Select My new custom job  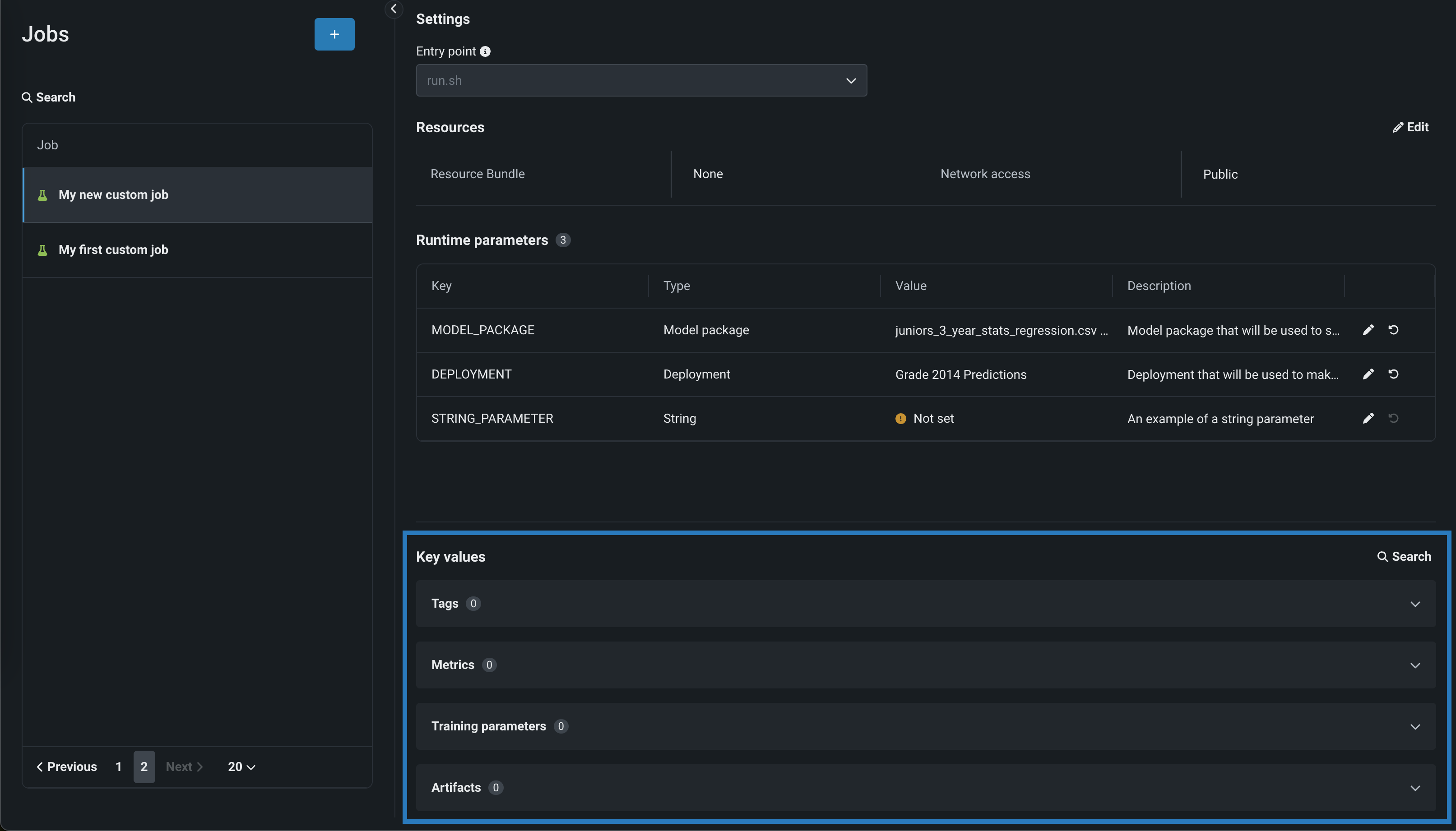[113, 194]
